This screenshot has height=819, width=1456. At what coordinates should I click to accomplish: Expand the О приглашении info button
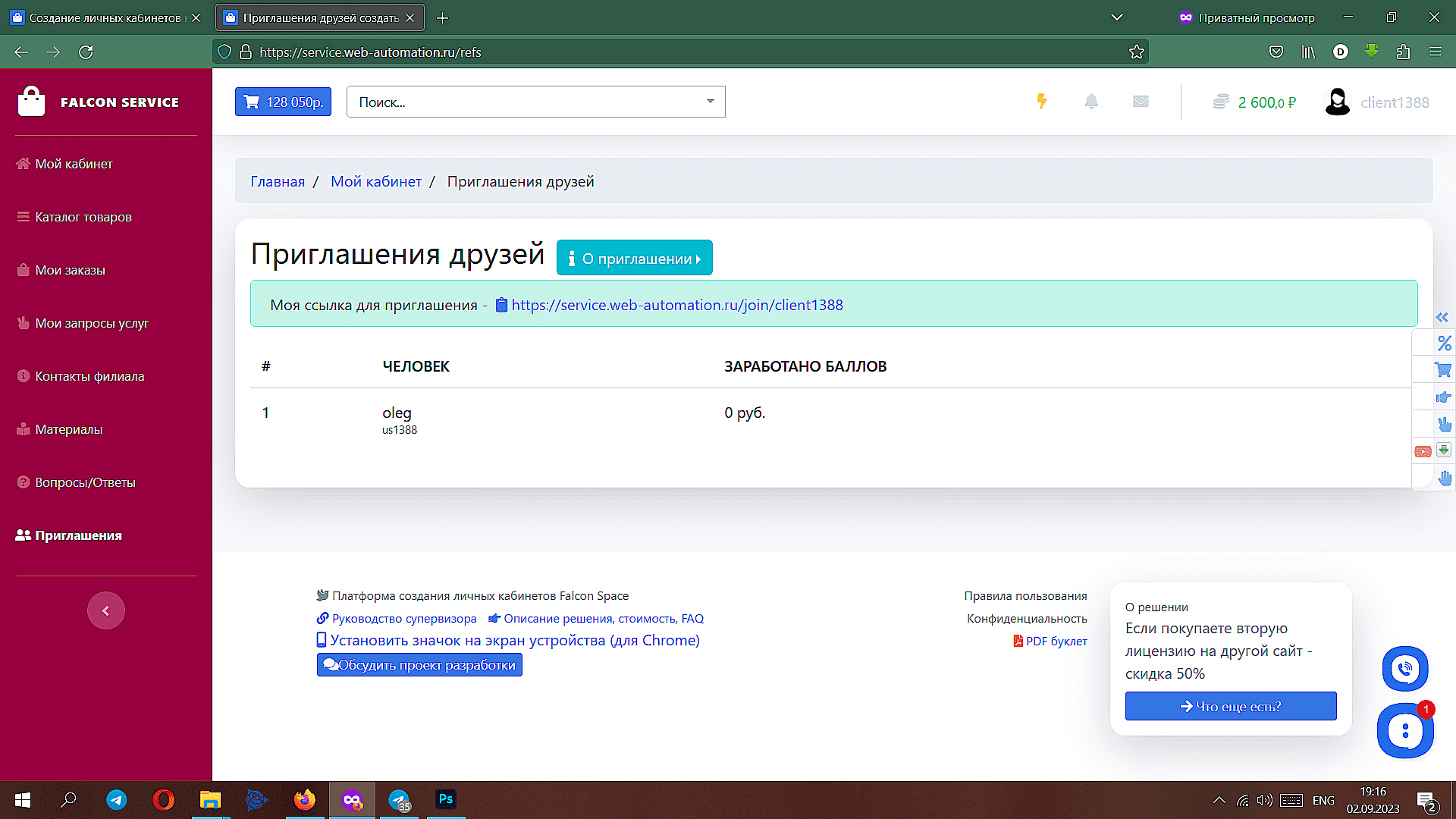point(634,259)
